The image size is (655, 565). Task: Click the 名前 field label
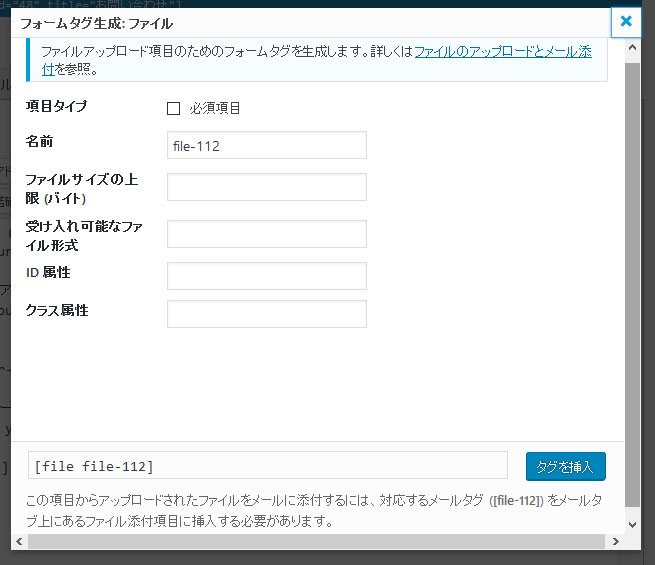[41, 142]
